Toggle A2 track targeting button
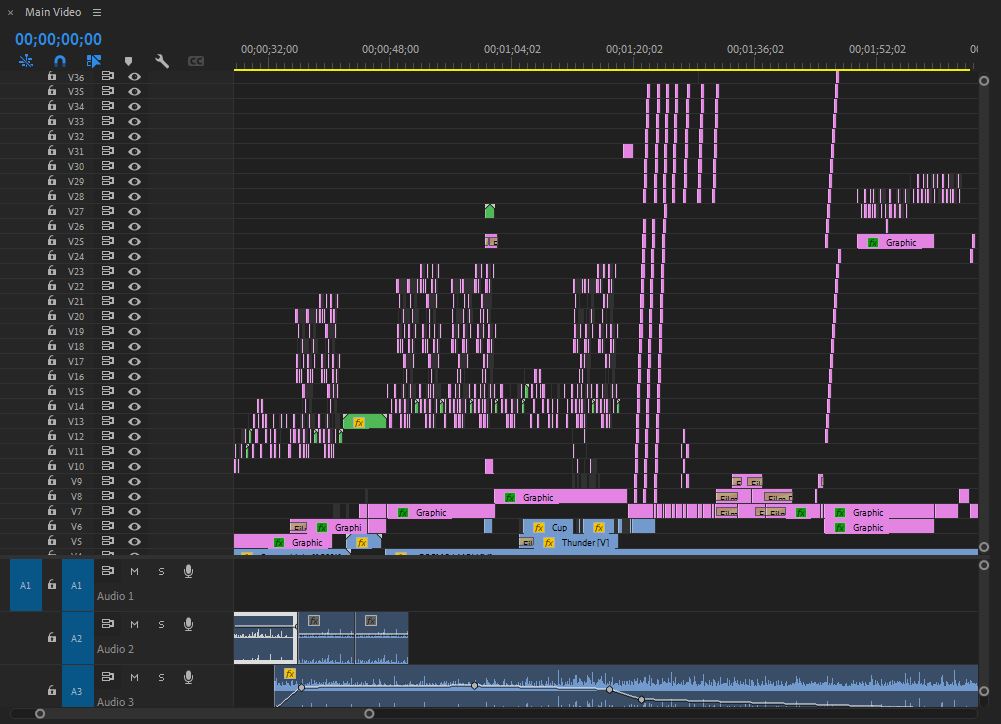 [77, 638]
